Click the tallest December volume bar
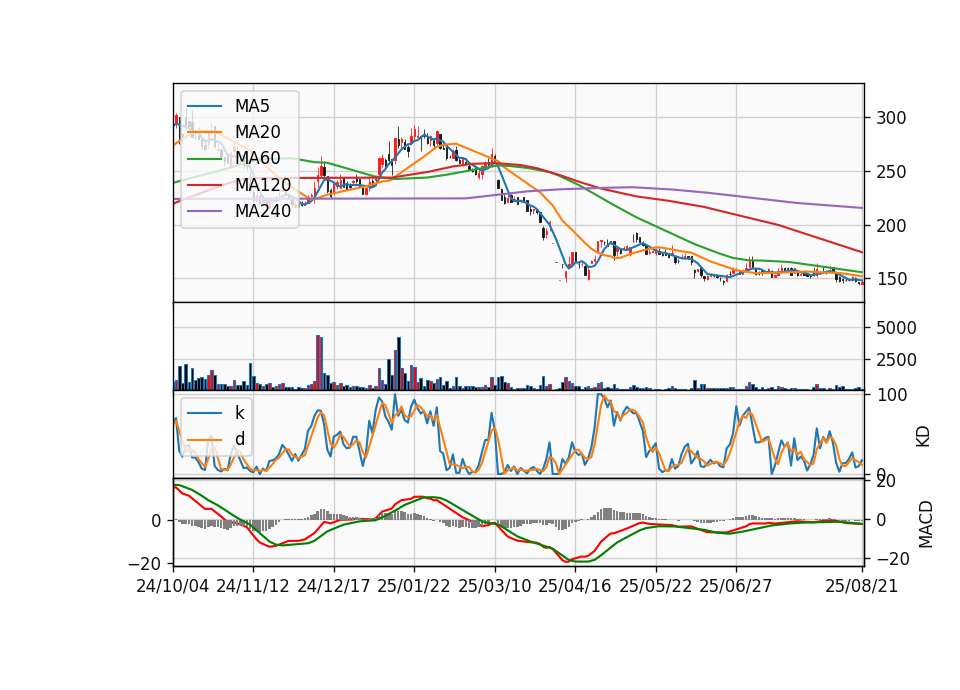This screenshot has width=960, height=690. [318, 362]
